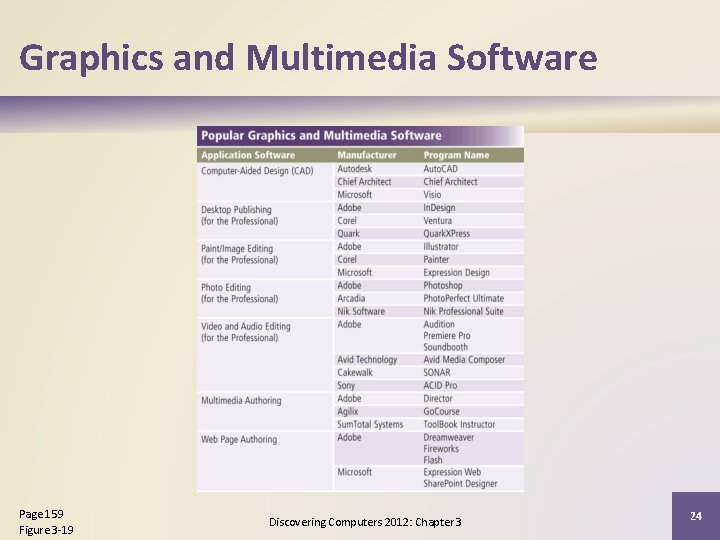Select Chief Architect in the Manufacturer column
Viewport: 720px width, 540px height.
(x=364, y=182)
